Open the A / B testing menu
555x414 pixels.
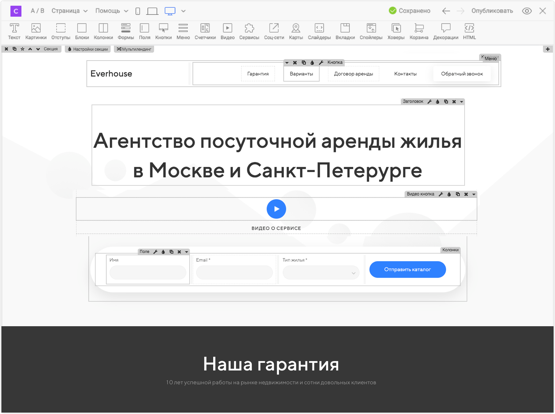click(x=38, y=11)
